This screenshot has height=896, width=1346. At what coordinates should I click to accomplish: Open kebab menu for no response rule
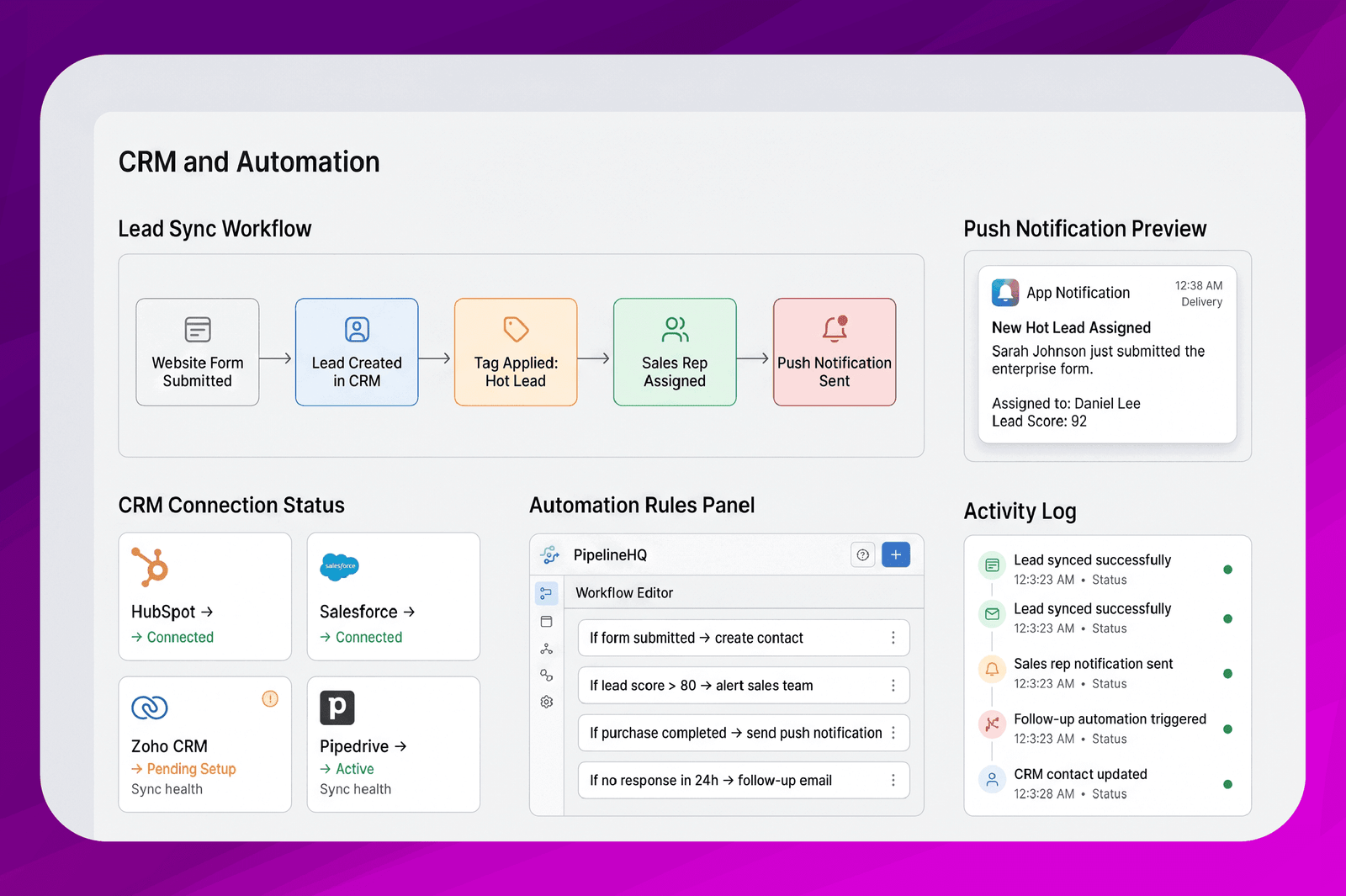point(893,781)
